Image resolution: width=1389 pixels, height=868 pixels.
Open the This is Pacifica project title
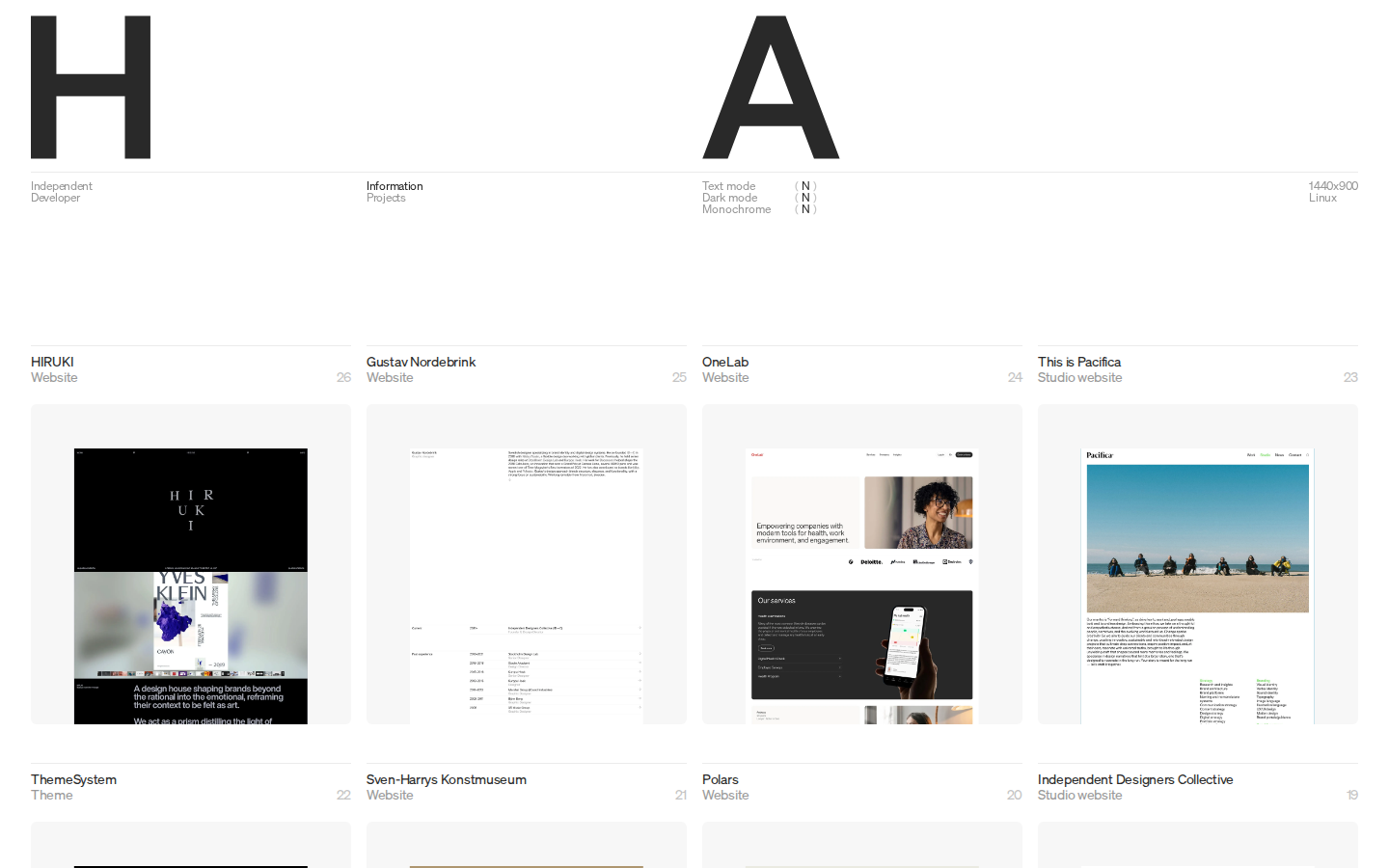point(1079,362)
